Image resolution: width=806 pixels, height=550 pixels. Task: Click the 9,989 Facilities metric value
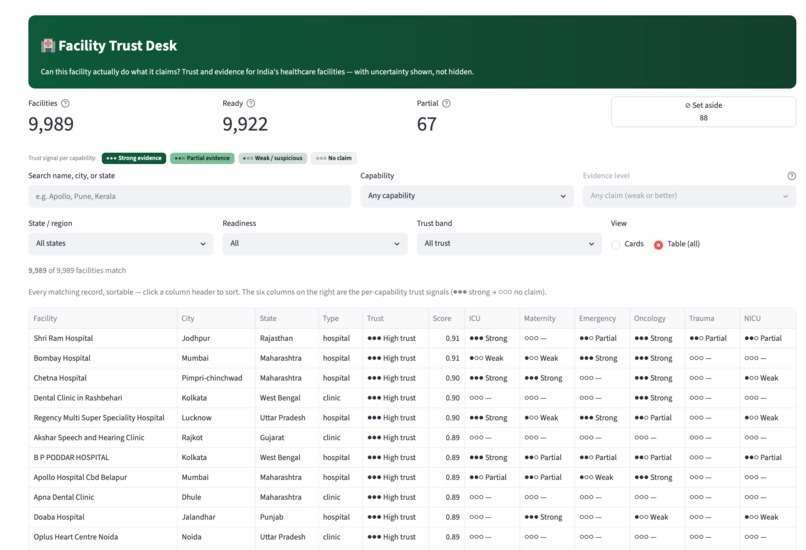click(x=51, y=124)
